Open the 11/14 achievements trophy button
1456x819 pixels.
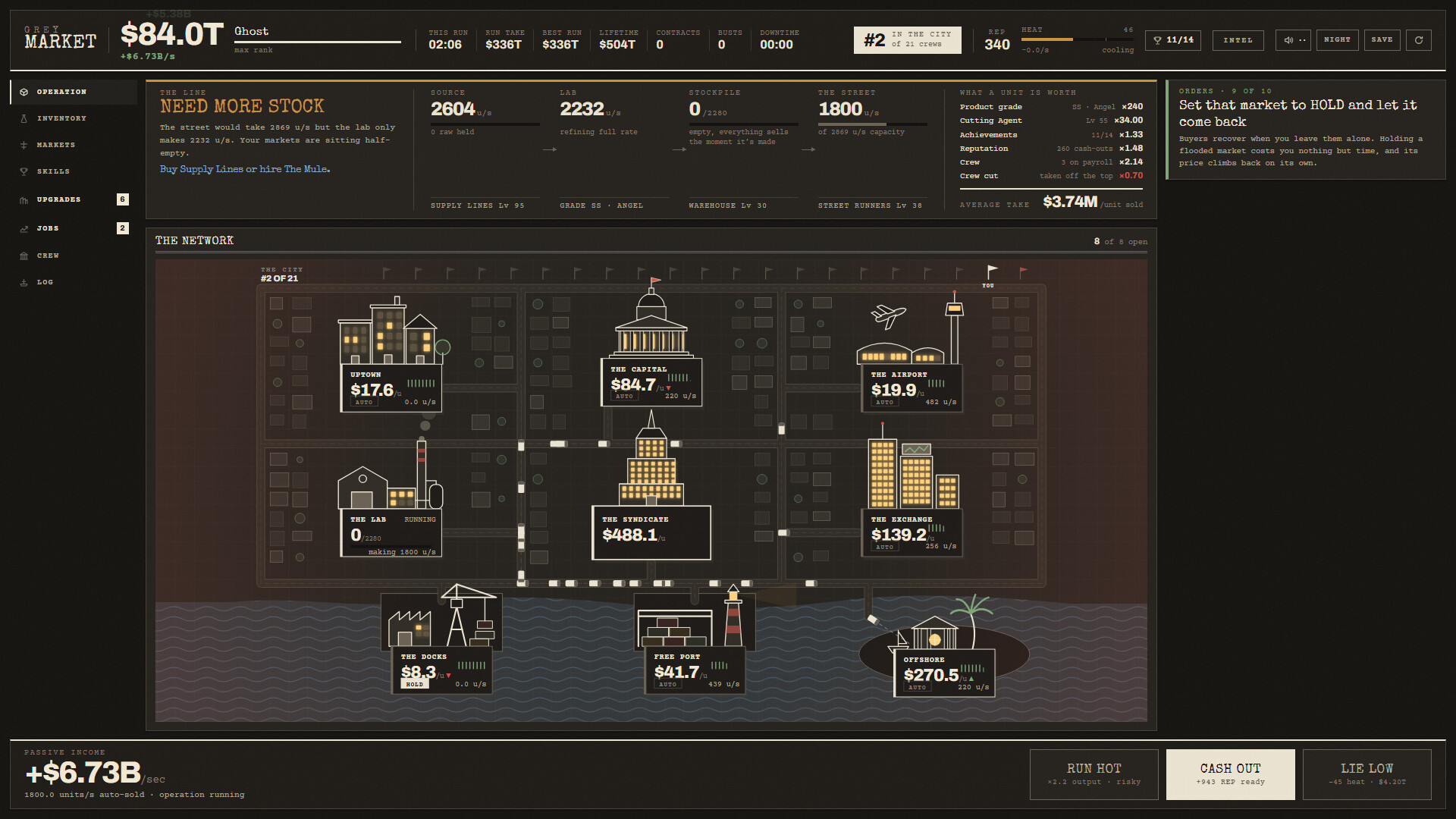tap(1172, 40)
